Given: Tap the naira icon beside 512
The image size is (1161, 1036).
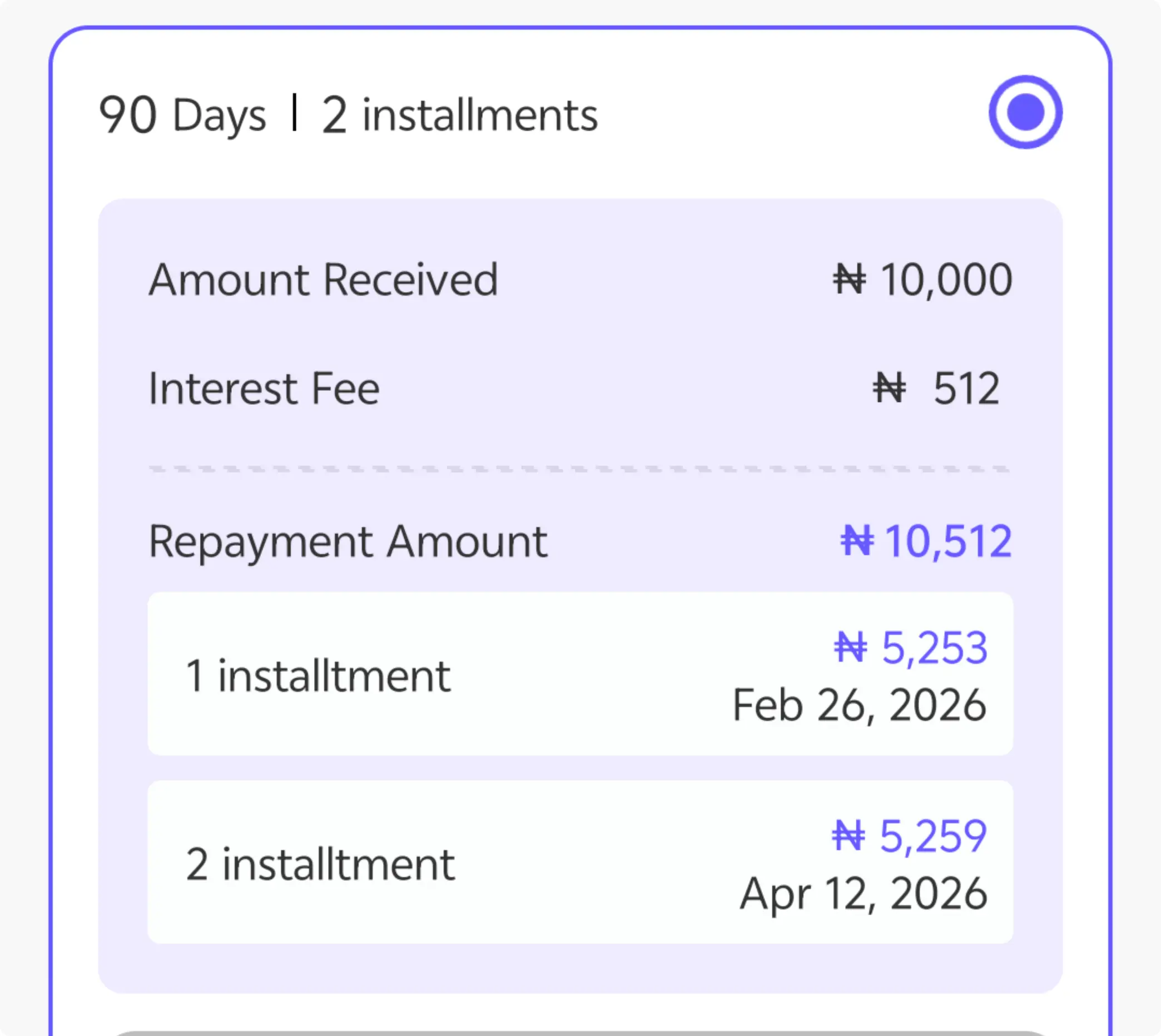Looking at the screenshot, I should (x=889, y=388).
